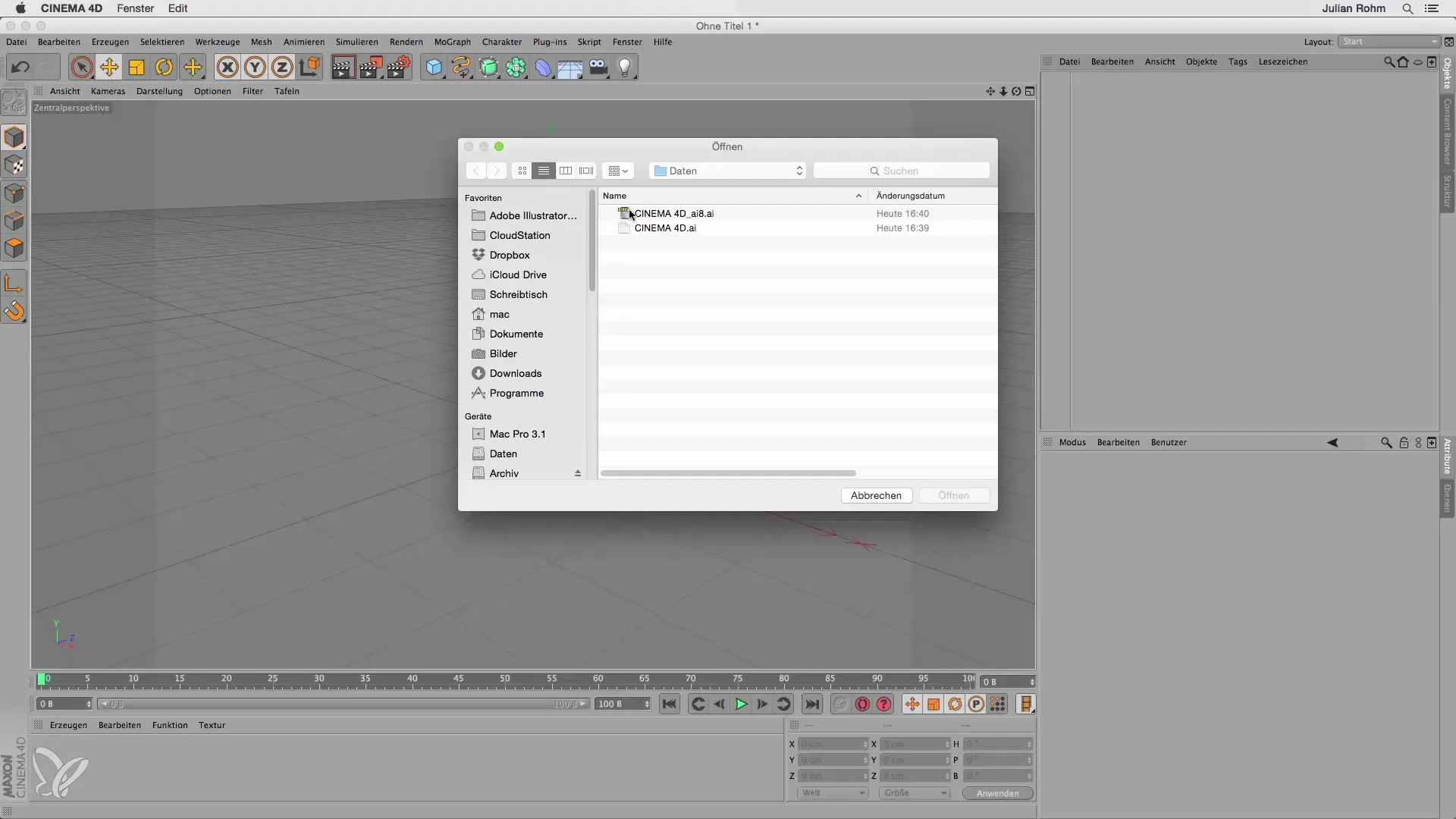The width and height of the screenshot is (1456, 819).
Task: Select the Live Selection tool
Action: click(82, 67)
